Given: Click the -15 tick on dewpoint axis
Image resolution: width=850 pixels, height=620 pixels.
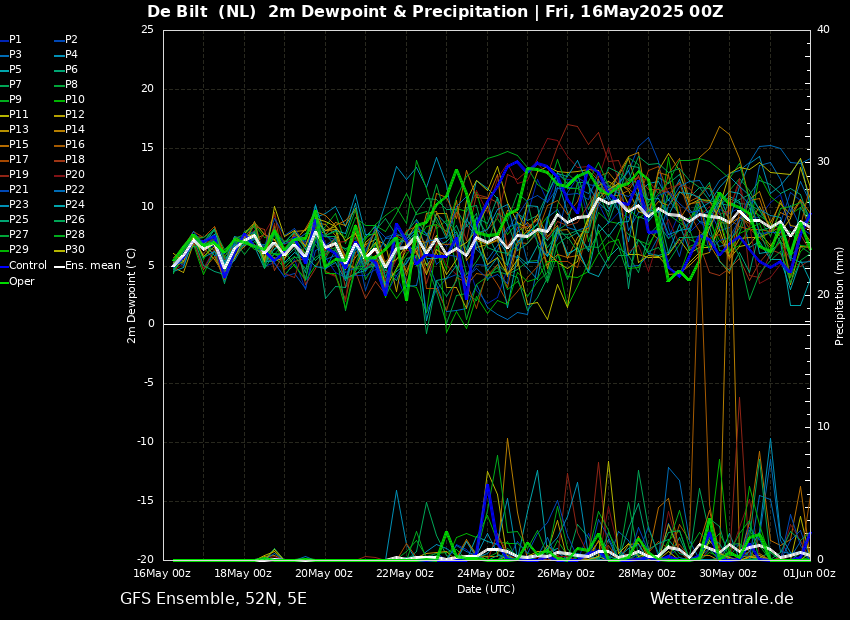Looking at the screenshot, I should coord(146,501).
